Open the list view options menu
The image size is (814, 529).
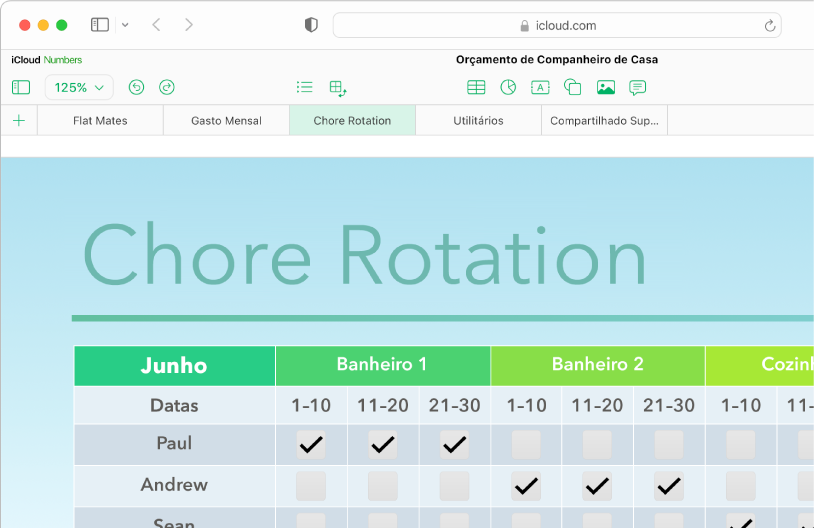305,88
